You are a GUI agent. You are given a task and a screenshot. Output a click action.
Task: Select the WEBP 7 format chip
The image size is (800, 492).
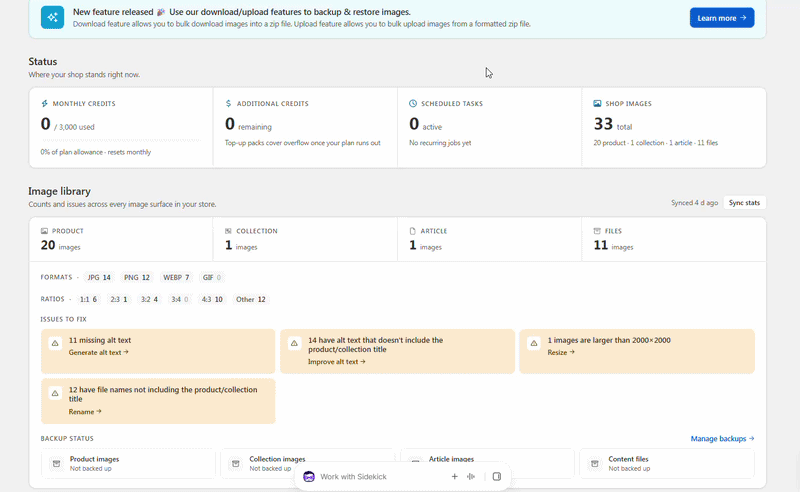(x=177, y=278)
